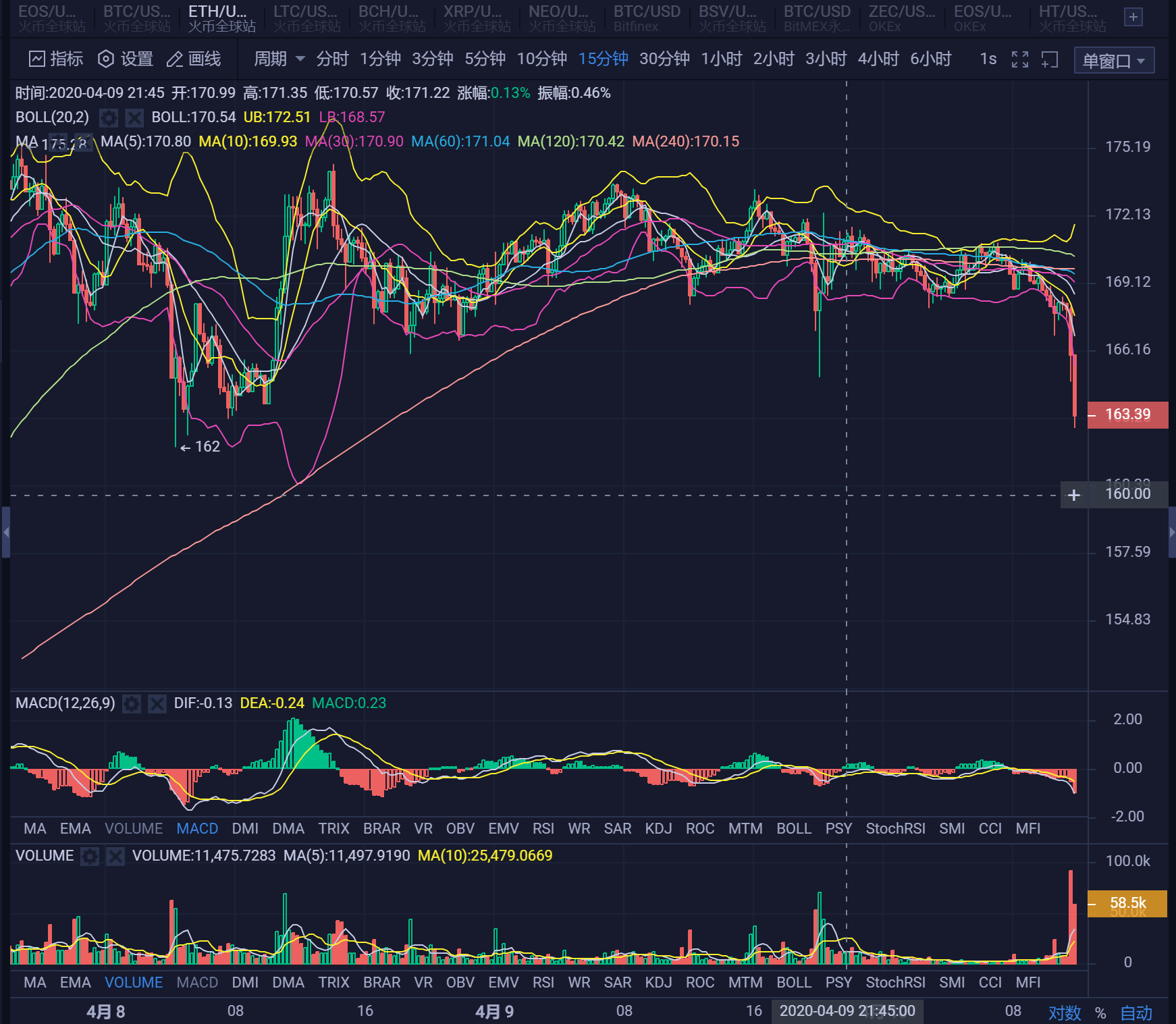Open BOLL indicator settings gear
Image resolution: width=1176 pixels, height=1024 pixels.
pyautogui.click(x=109, y=118)
